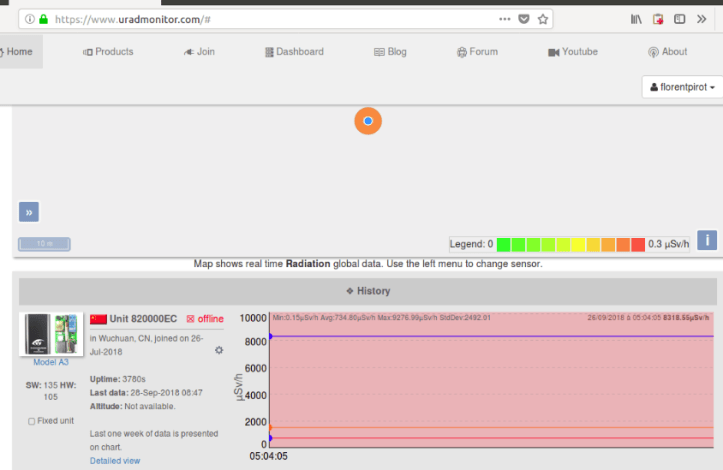Open the blue info button on map
Screen dimensions: 723x470
pos(707,240)
